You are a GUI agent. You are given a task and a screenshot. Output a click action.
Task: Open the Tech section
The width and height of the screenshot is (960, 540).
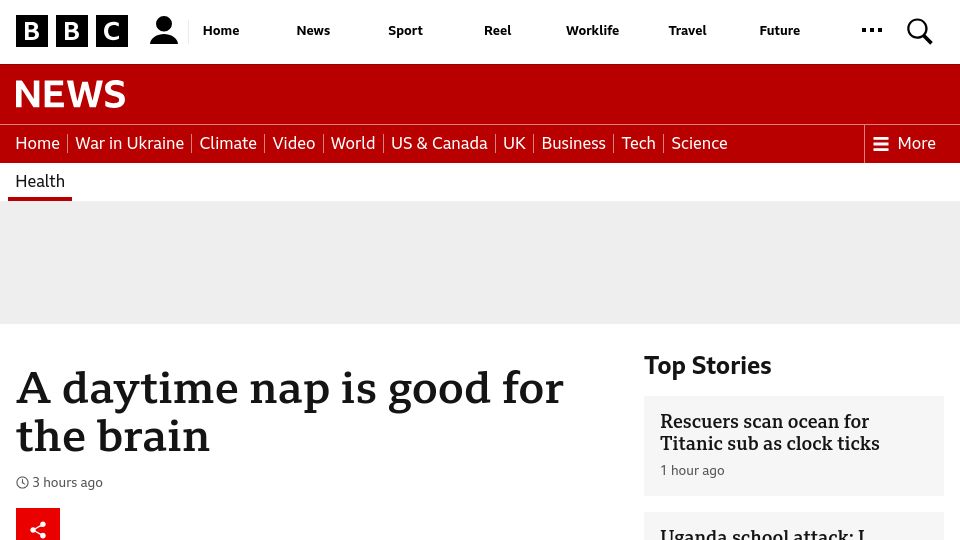[x=639, y=143]
